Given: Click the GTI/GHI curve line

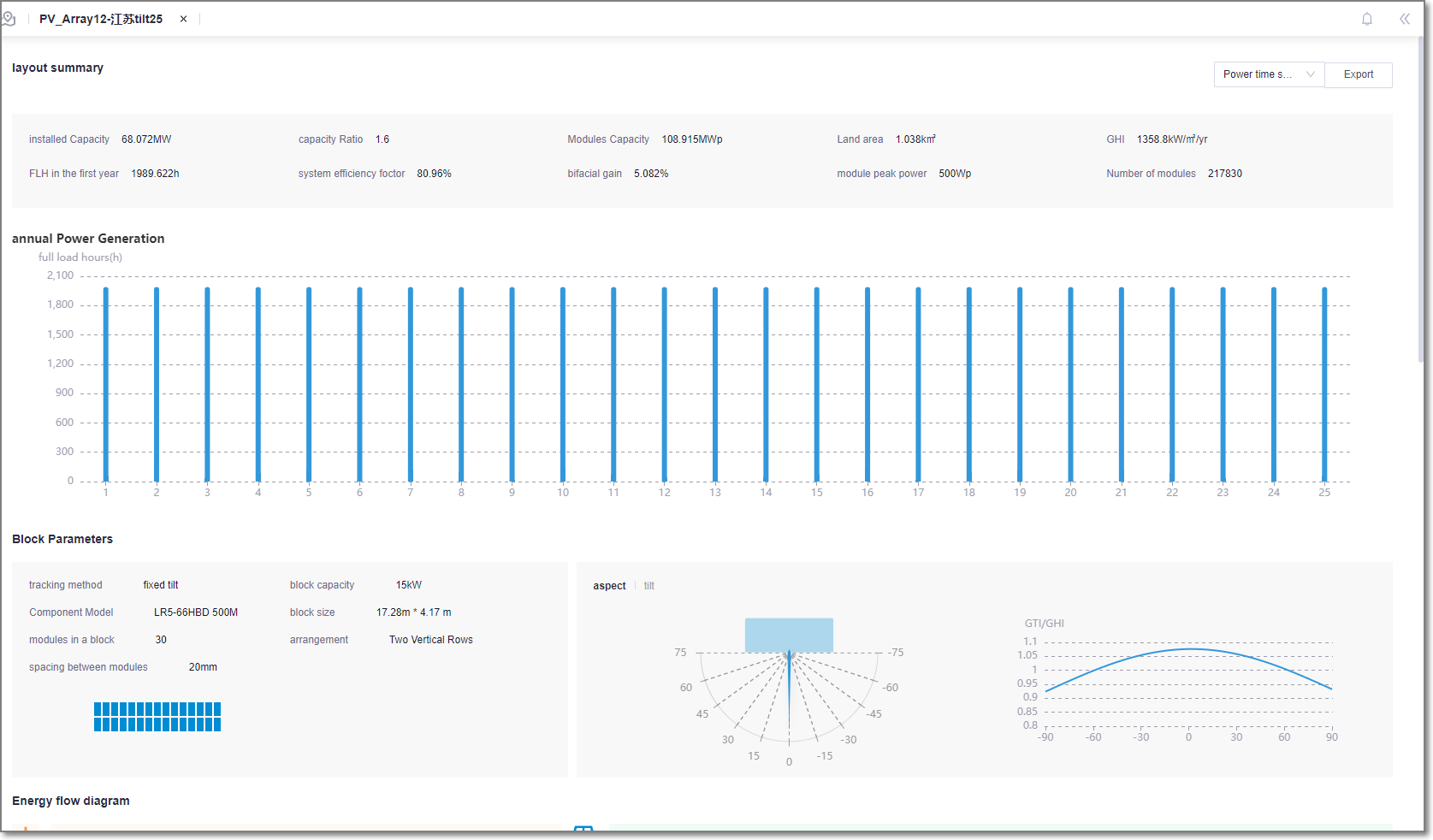Looking at the screenshot, I should (1188, 650).
